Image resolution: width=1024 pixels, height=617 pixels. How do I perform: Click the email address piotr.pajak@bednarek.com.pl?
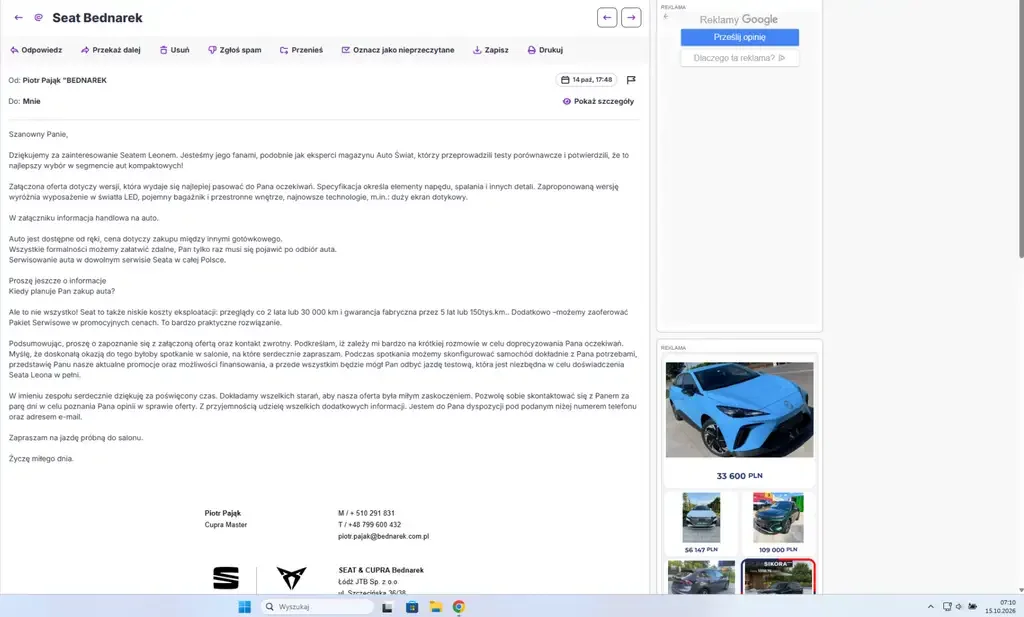pos(383,537)
